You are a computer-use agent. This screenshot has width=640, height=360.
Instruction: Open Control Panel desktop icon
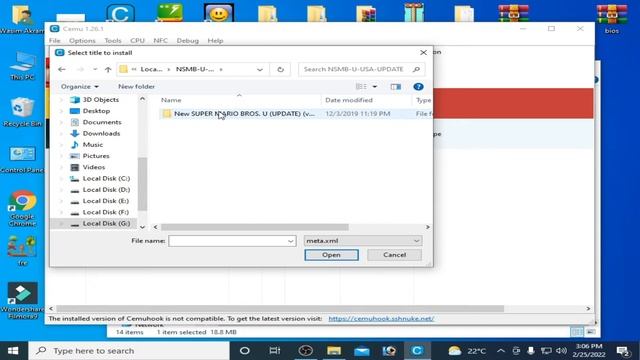22,159
